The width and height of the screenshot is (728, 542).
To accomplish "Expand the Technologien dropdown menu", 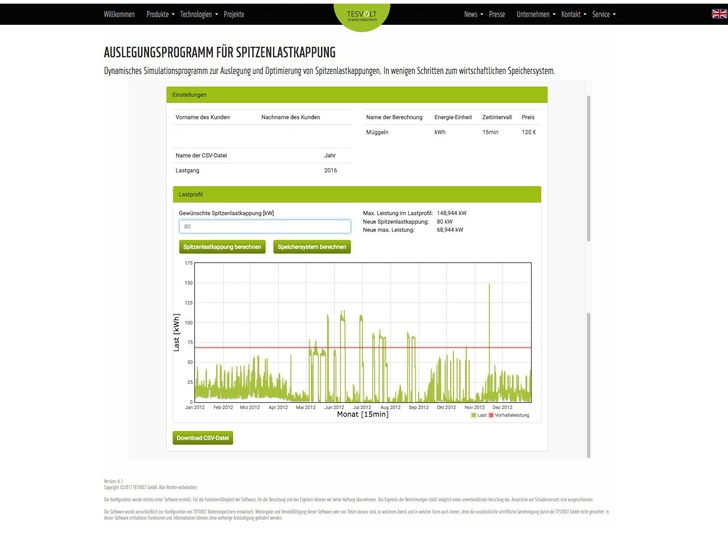I will pyautogui.click(x=199, y=14).
